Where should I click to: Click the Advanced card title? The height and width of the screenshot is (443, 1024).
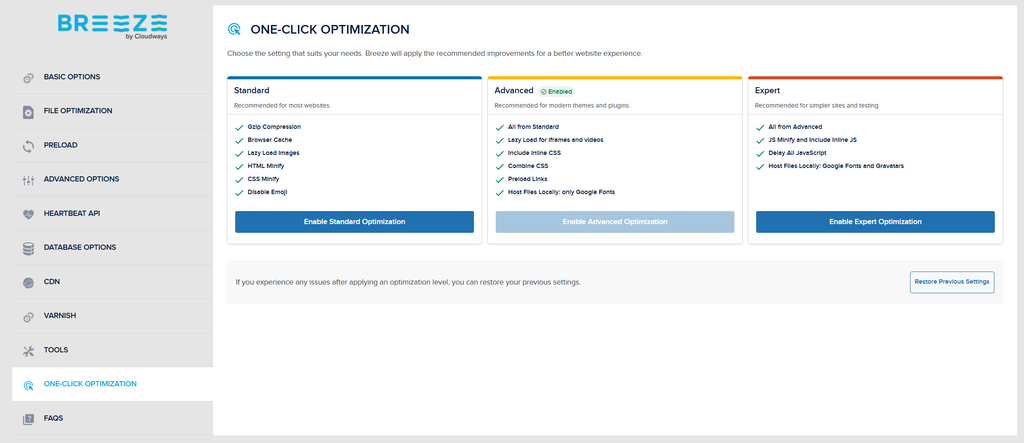[x=514, y=91]
